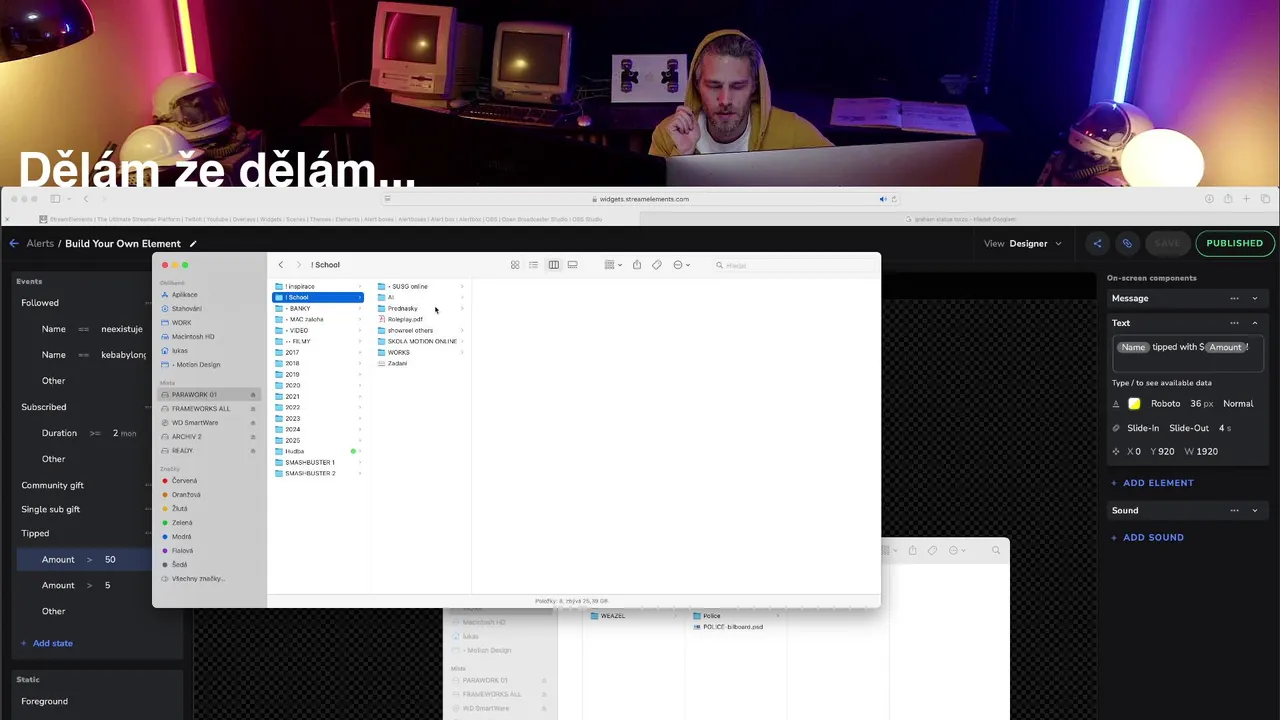Click the tipped message text field

pos(1187,354)
